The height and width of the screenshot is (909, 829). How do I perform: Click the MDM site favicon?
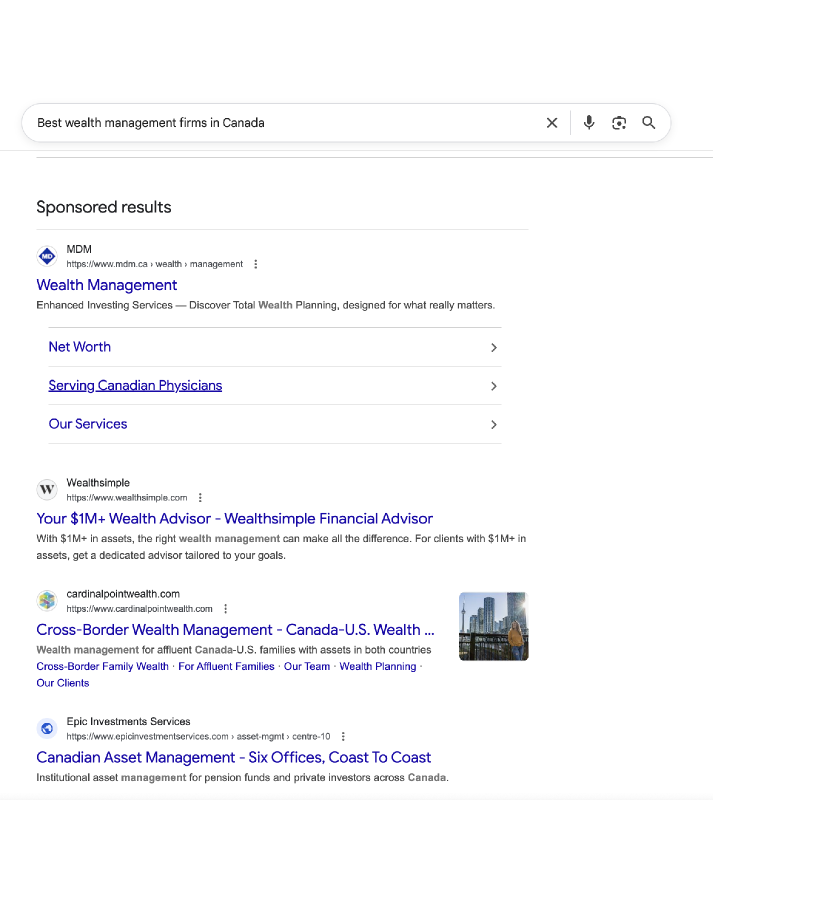click(47, 256)
